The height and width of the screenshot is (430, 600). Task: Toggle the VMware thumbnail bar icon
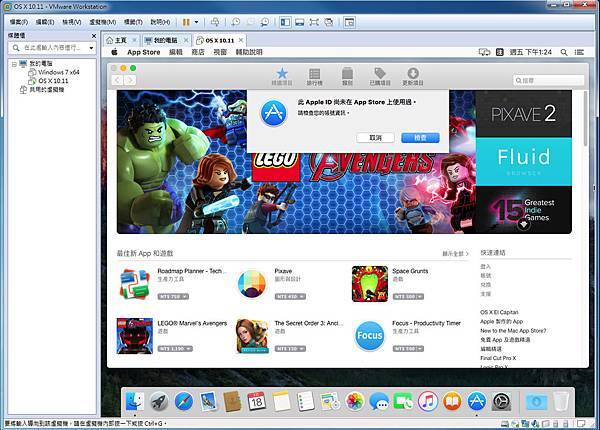(x=300, y=22)
